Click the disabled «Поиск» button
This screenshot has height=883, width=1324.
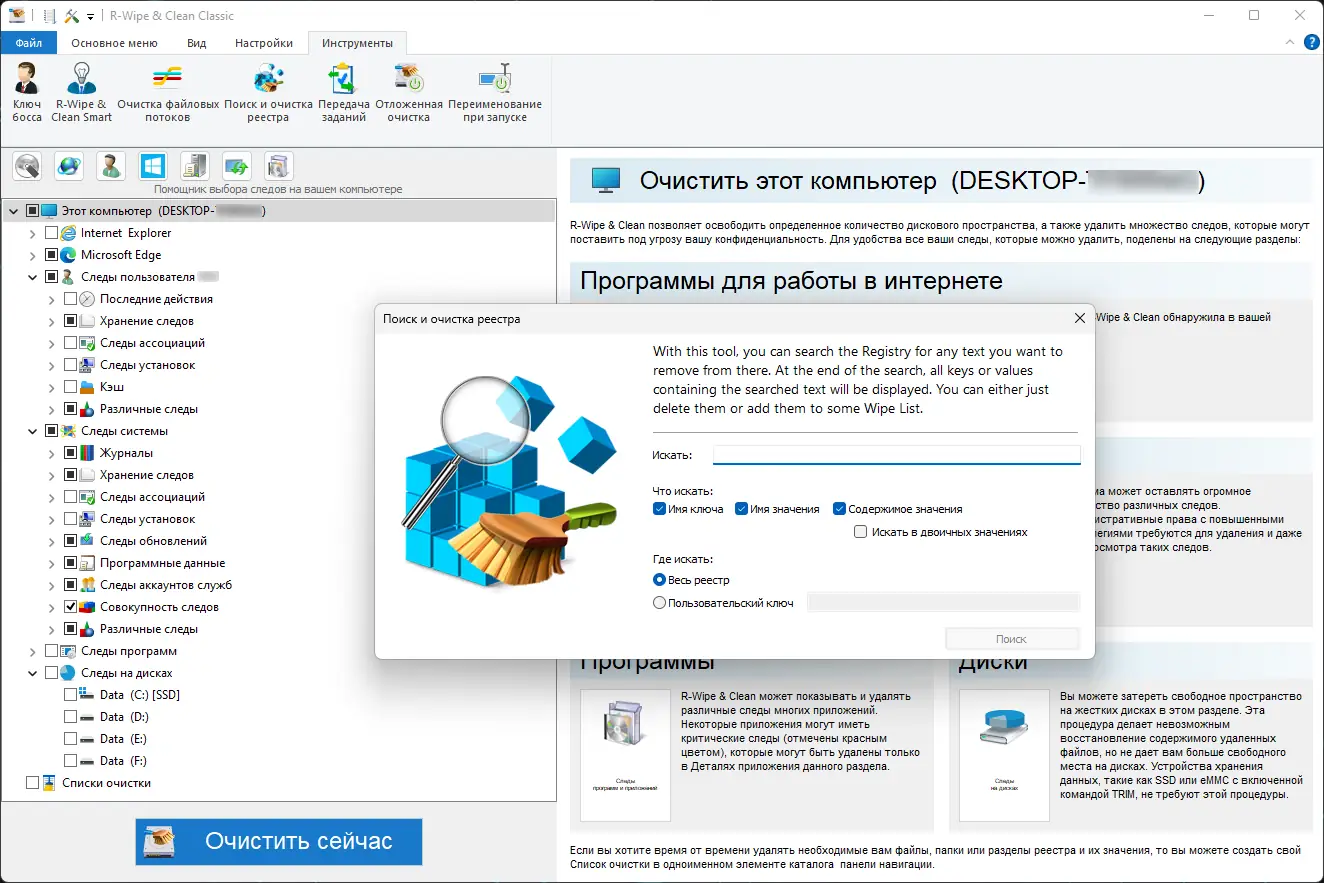coord(1012,638)
